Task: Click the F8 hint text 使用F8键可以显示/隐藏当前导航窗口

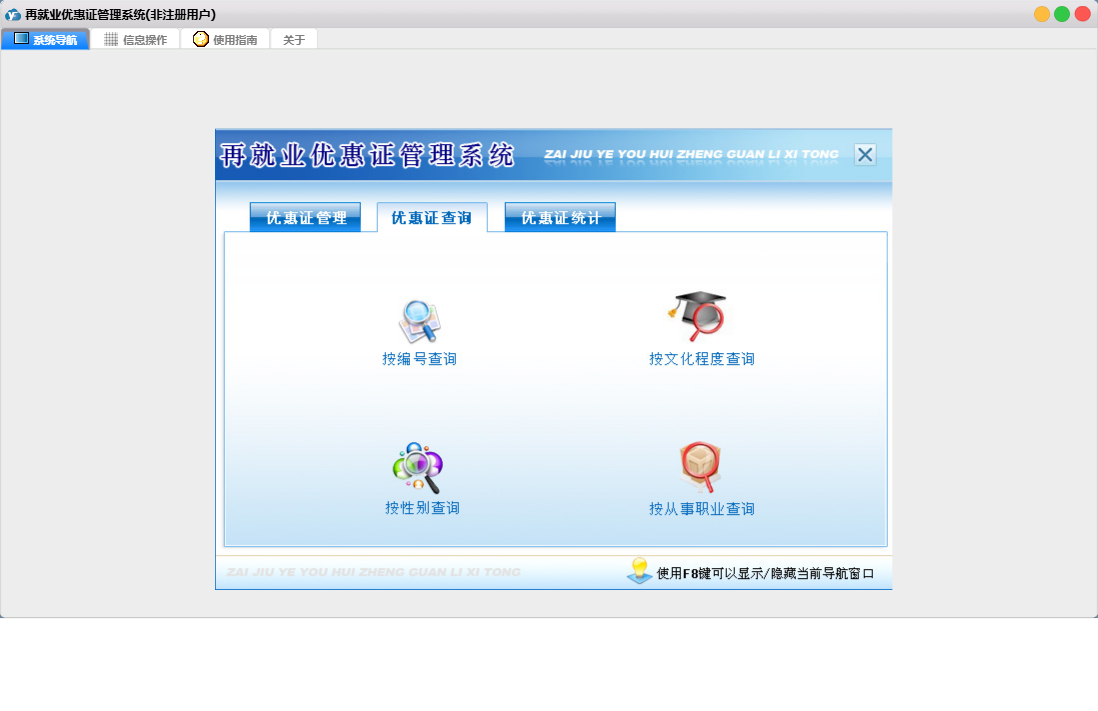Action: pos(765,574)
